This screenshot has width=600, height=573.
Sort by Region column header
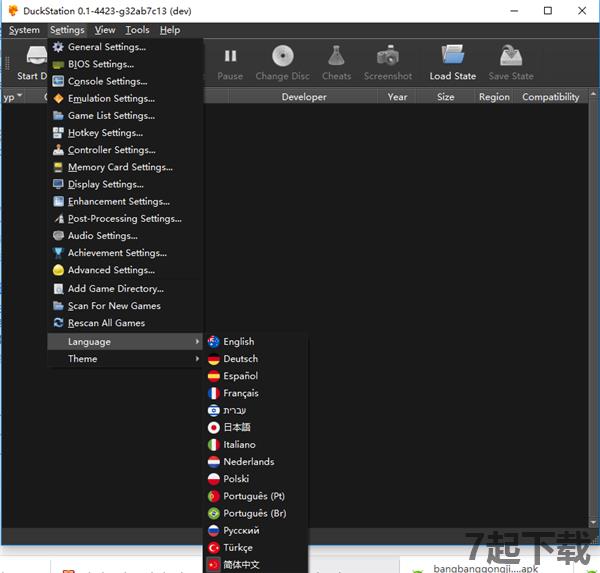pyautogui.click(x=494, y=97)
